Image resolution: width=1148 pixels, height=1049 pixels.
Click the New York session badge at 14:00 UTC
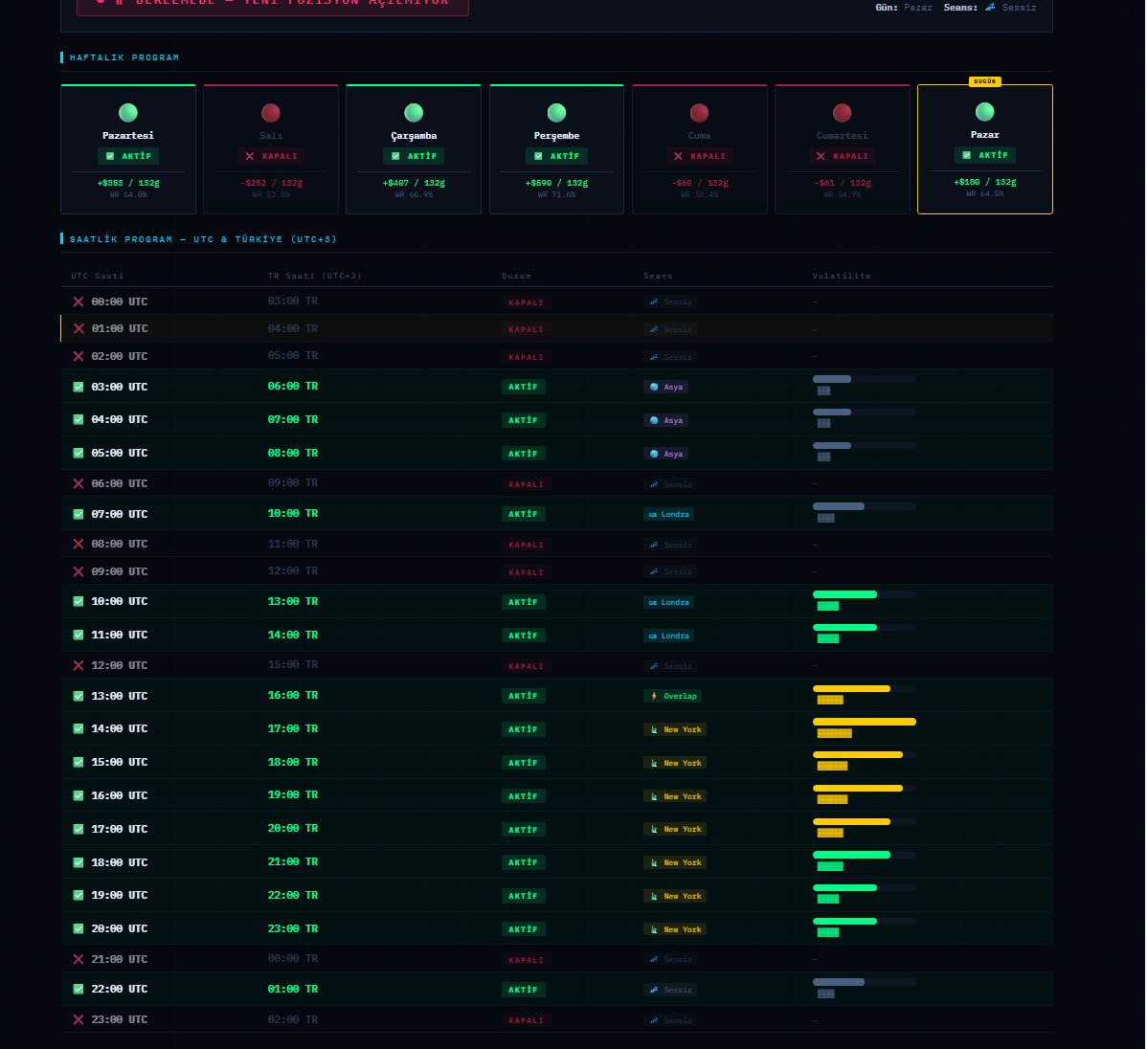click(675, 730)
